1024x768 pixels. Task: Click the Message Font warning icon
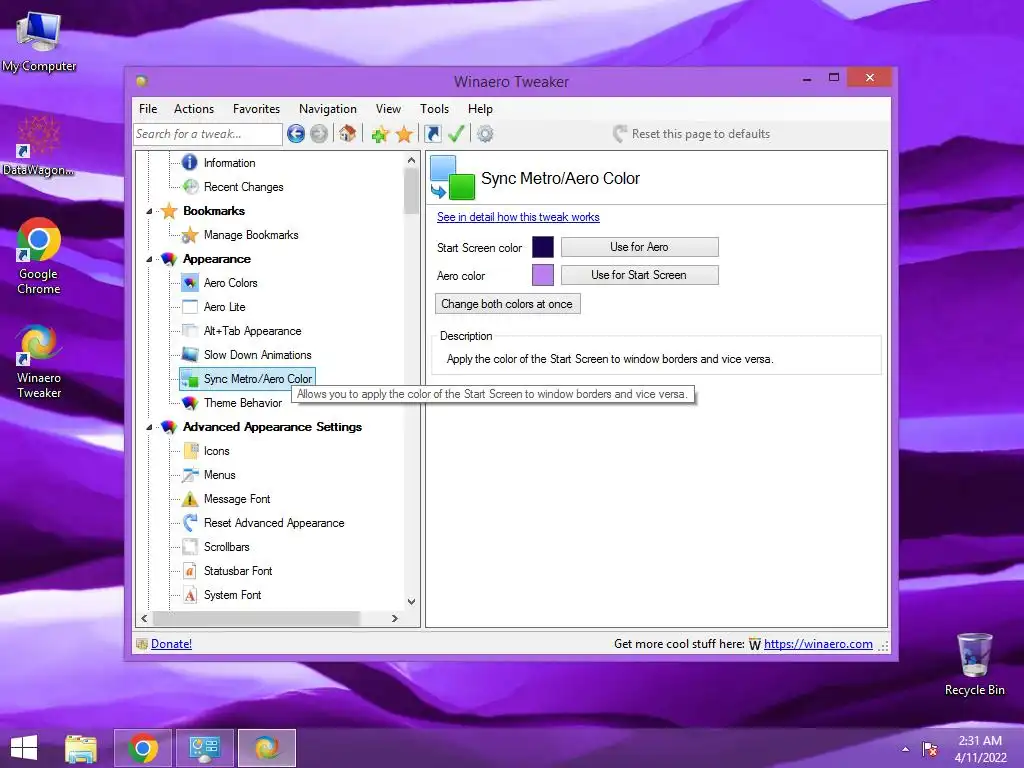[x=190, y=499]
